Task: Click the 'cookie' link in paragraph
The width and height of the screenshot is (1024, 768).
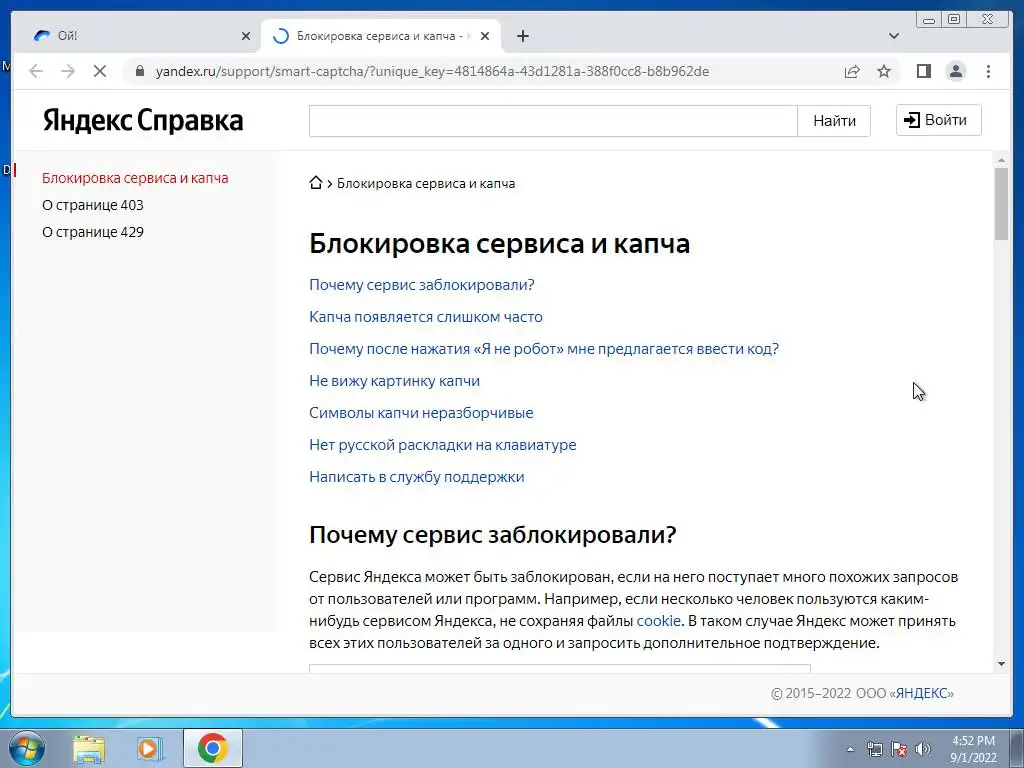Action: tap(658, 621)
